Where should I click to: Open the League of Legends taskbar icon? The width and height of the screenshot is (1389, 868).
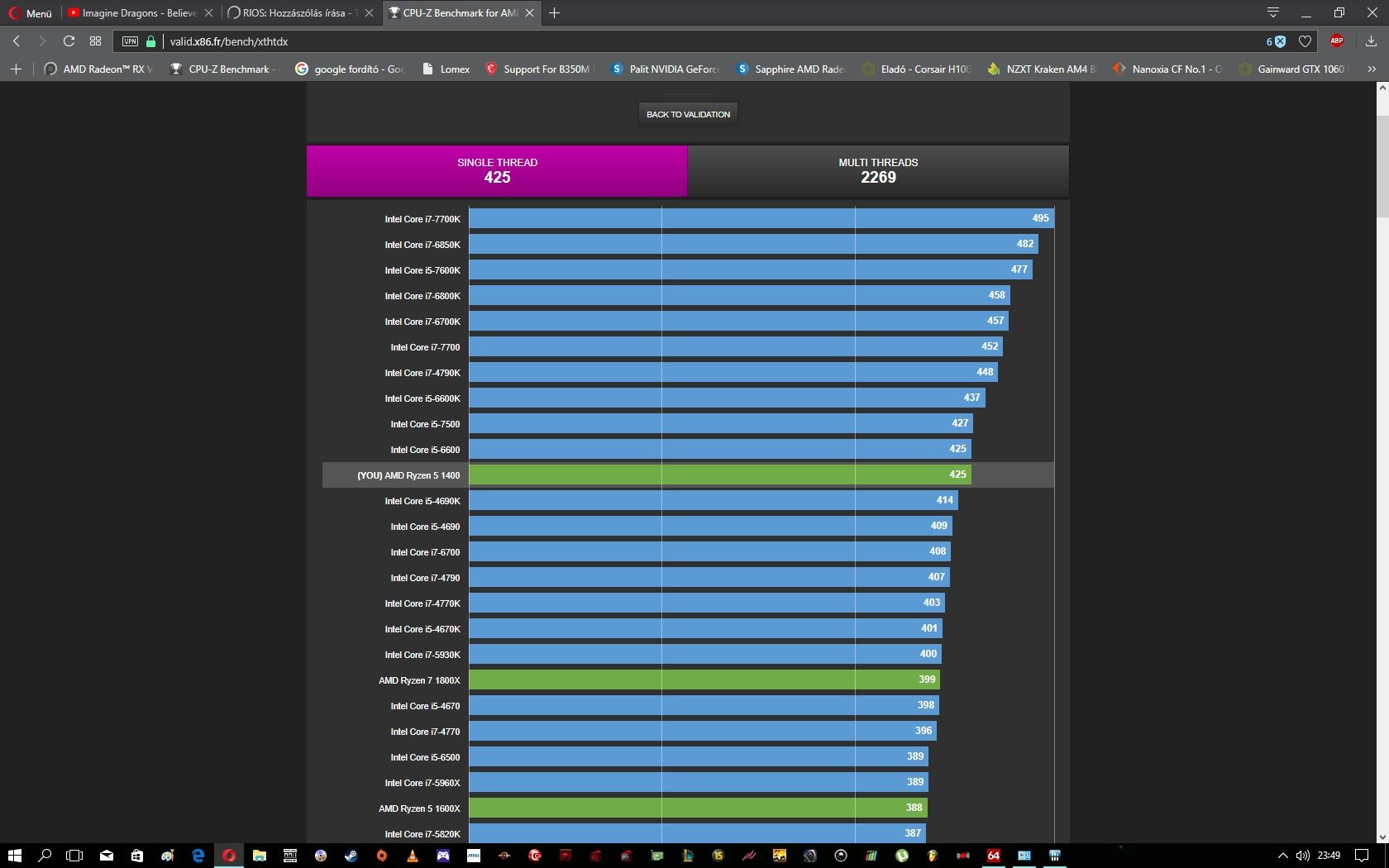pyautogui.click(x=687, y=856)
